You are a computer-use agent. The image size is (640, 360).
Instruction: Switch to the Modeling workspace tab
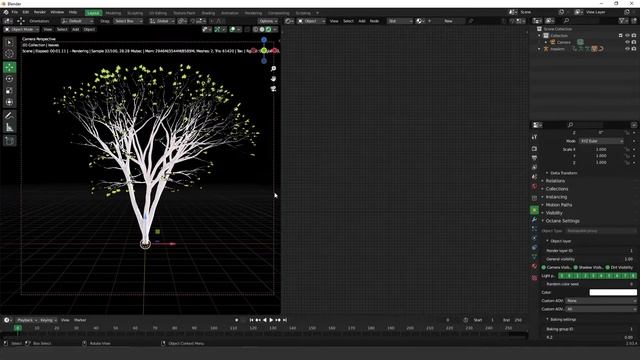pos(113,13)
